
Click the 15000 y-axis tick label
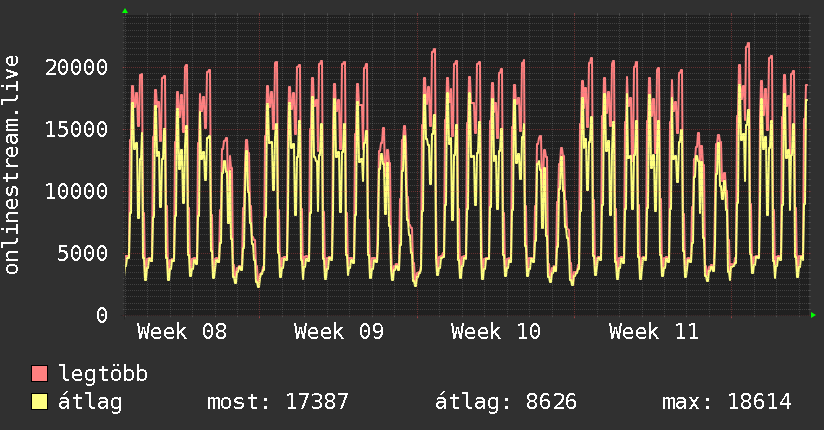(x=76, y=129)
